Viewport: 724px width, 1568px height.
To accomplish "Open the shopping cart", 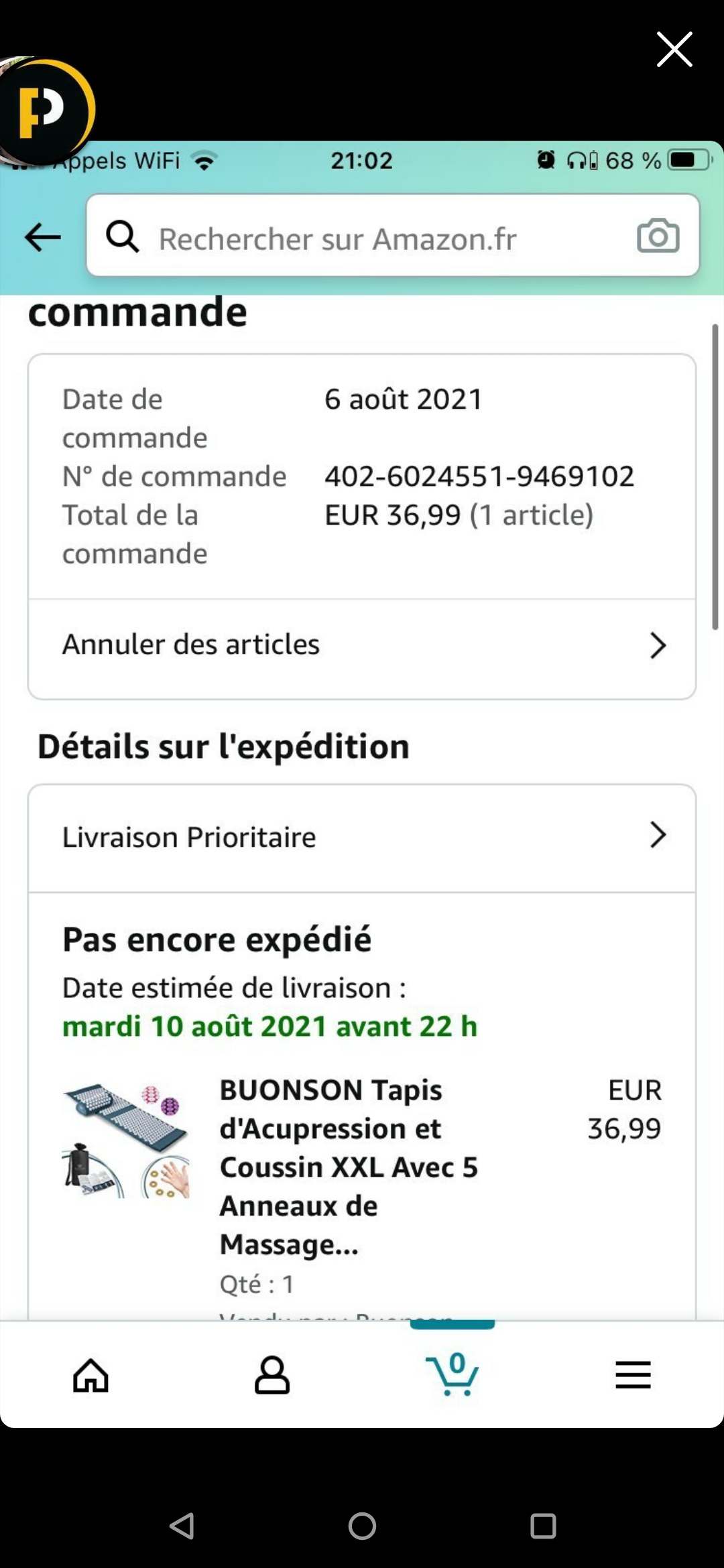I will [452, 1375].
